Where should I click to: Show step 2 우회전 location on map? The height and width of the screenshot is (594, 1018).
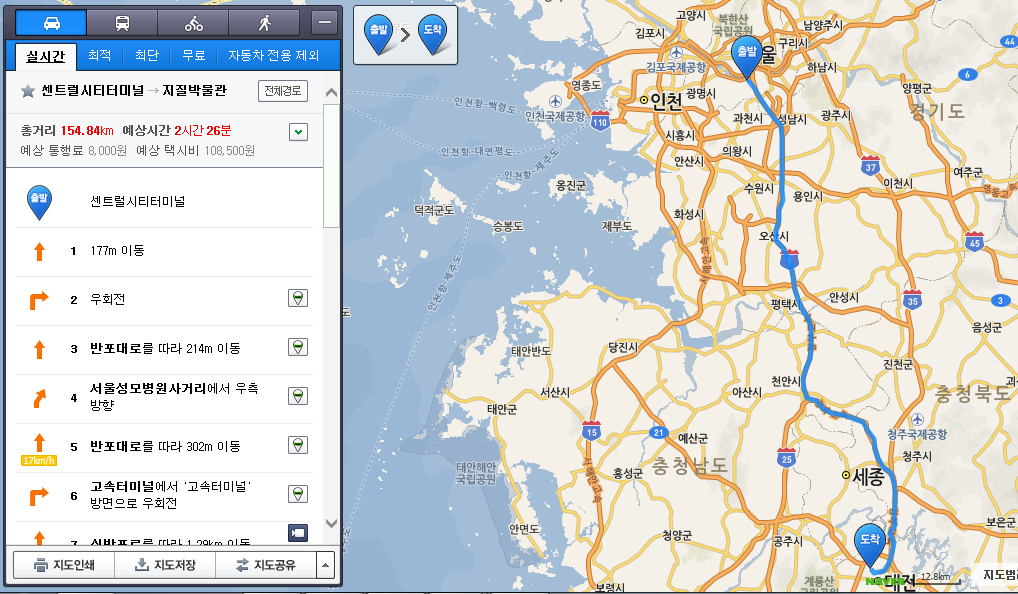tap(298, 299)
